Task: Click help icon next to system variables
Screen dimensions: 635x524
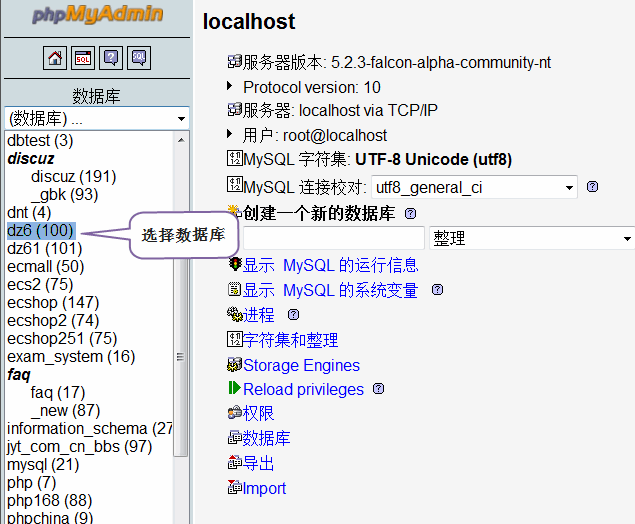Action: coord(437,290)
